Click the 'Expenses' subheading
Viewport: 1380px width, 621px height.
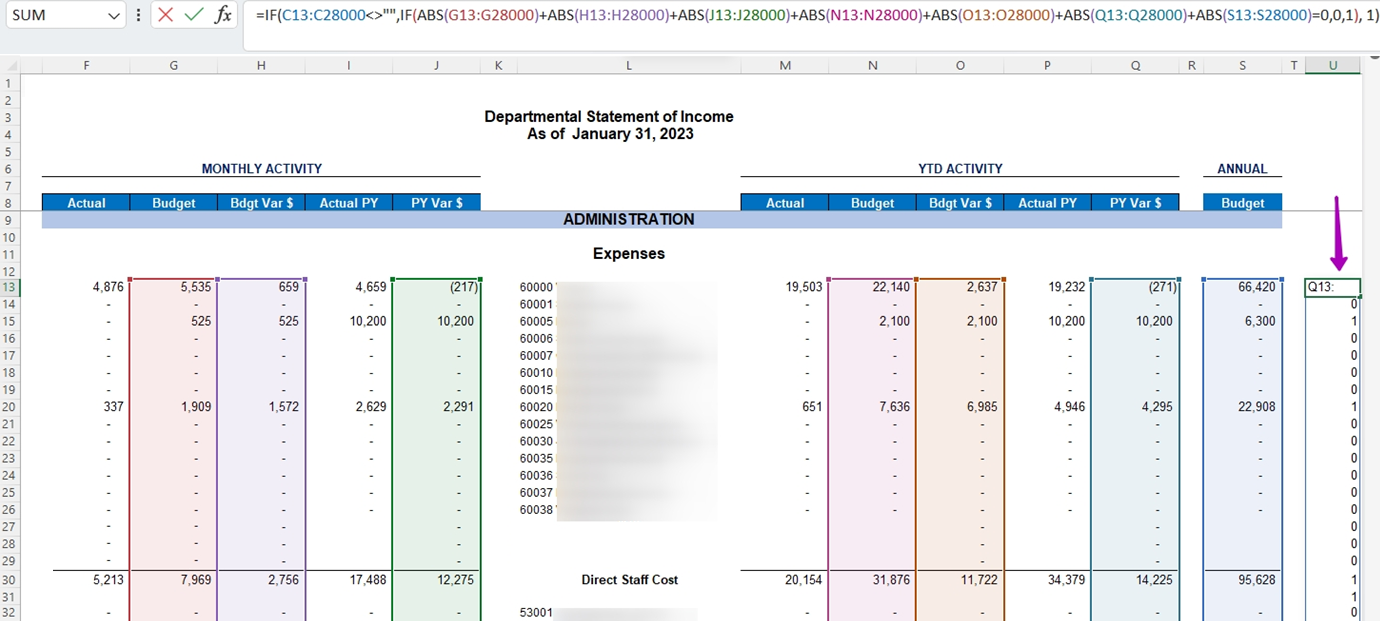[x=629, y=254]
